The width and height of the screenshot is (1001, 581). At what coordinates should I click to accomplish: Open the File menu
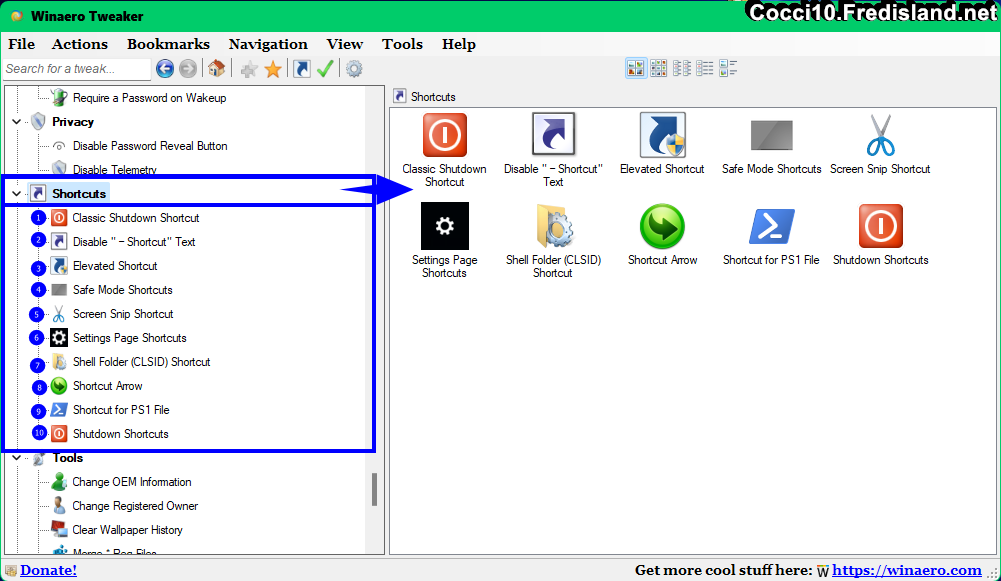click(21, 44)
